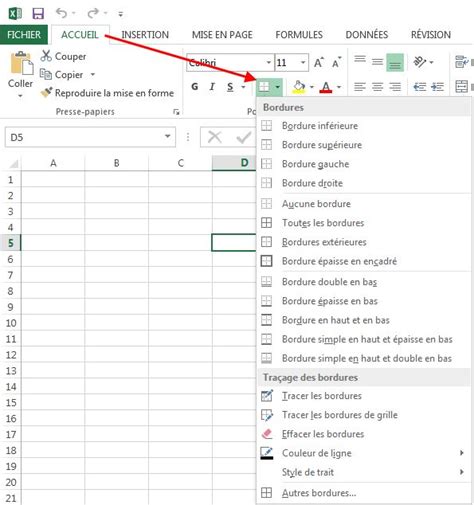The height and width of the screenshot is (505, 474).
Task: Click the text orientation icon
Action: [x=419, y=62]
